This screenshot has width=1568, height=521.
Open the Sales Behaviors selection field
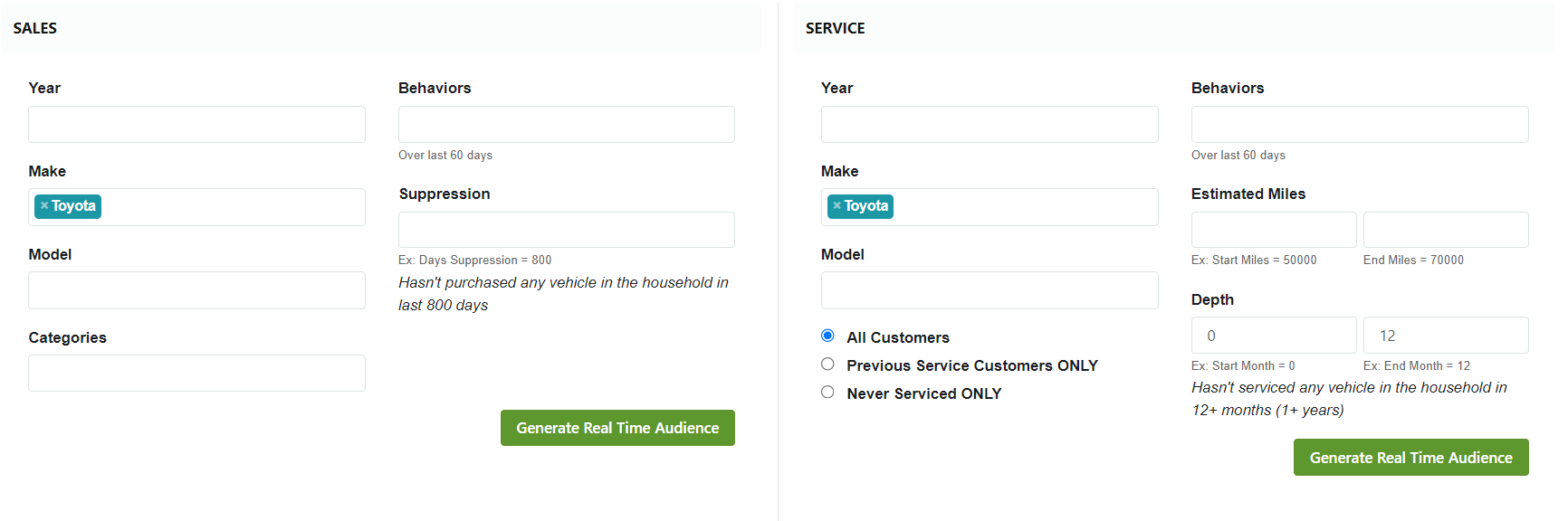566,125
